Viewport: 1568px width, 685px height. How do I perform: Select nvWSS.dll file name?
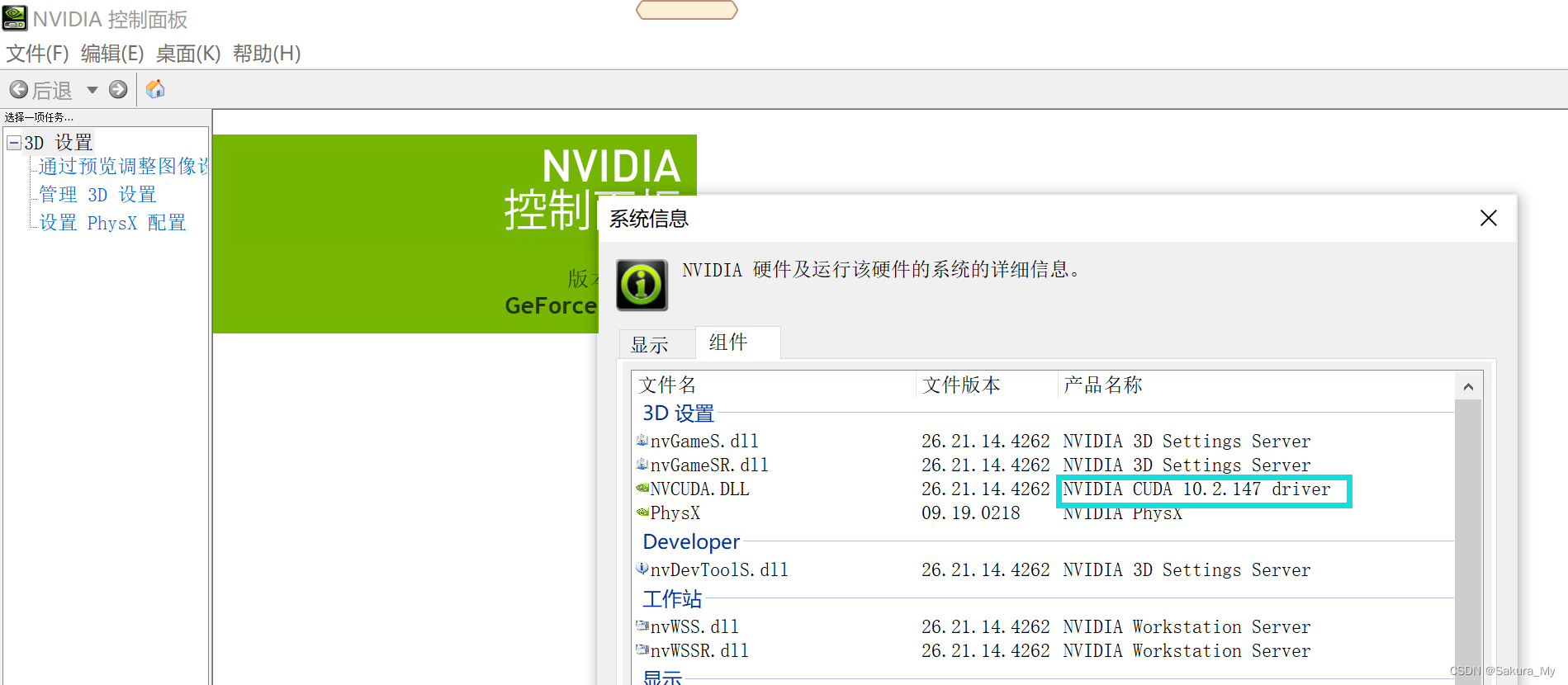694,626
